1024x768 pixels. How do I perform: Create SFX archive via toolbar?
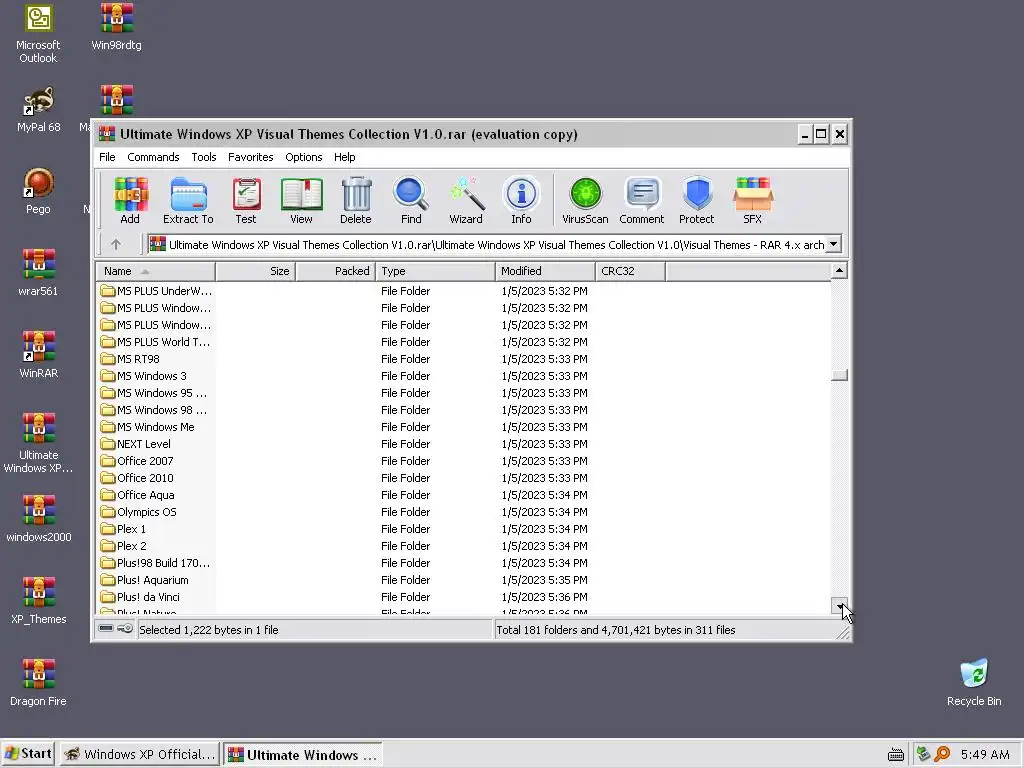coord(752,200)
